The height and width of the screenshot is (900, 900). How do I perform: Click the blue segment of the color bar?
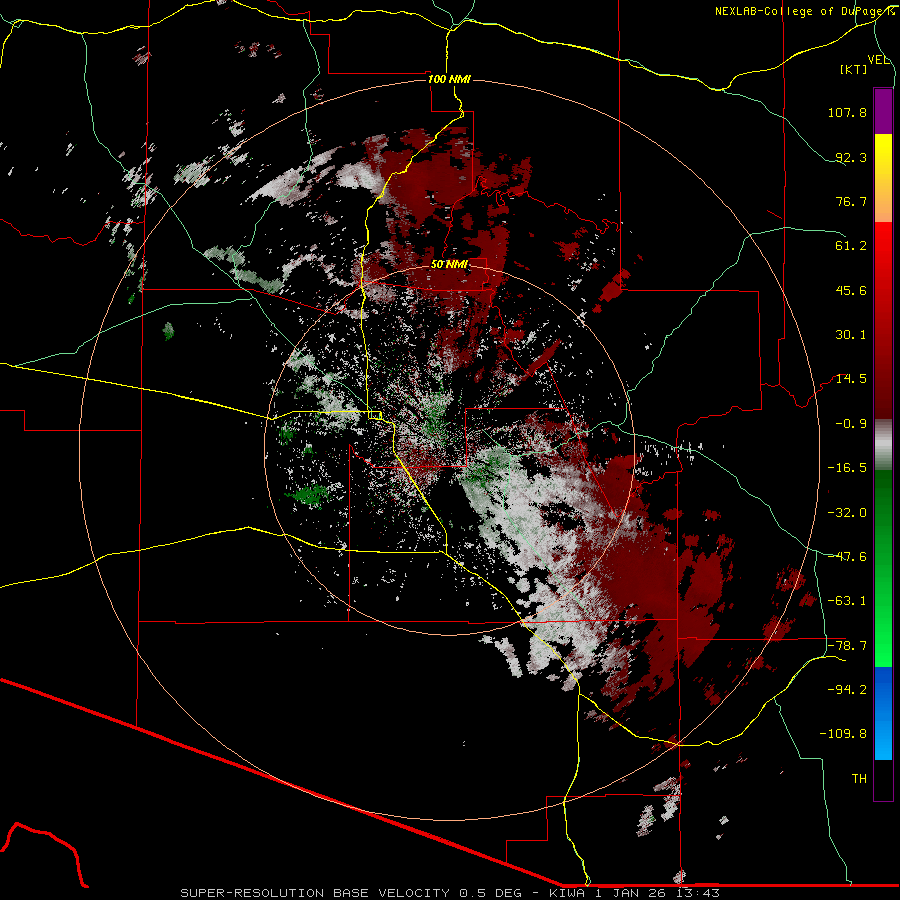883,713
